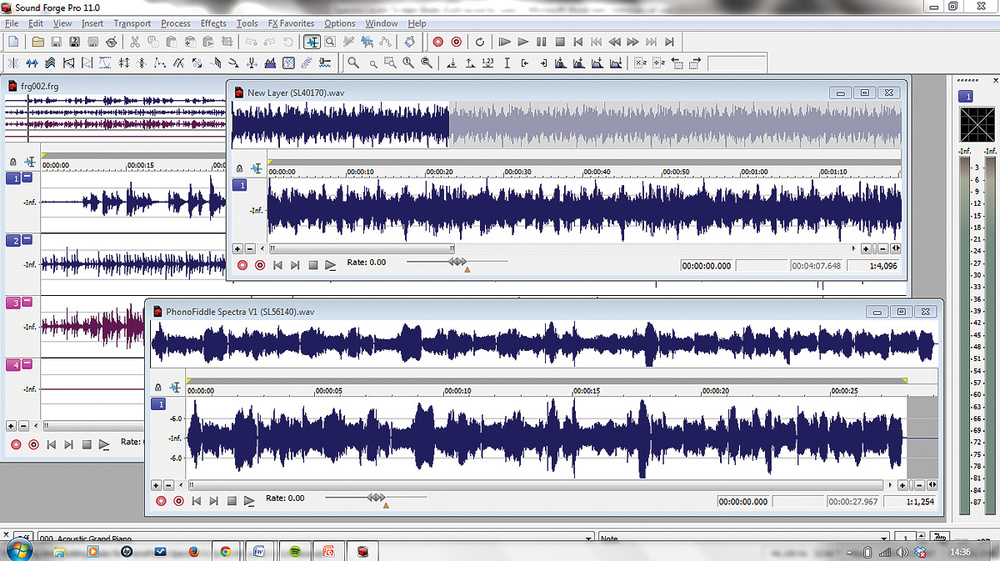Collapse track 3 with its minus button in frg002.frg
Screen dimensions: 1000x561
click(27, 302)
